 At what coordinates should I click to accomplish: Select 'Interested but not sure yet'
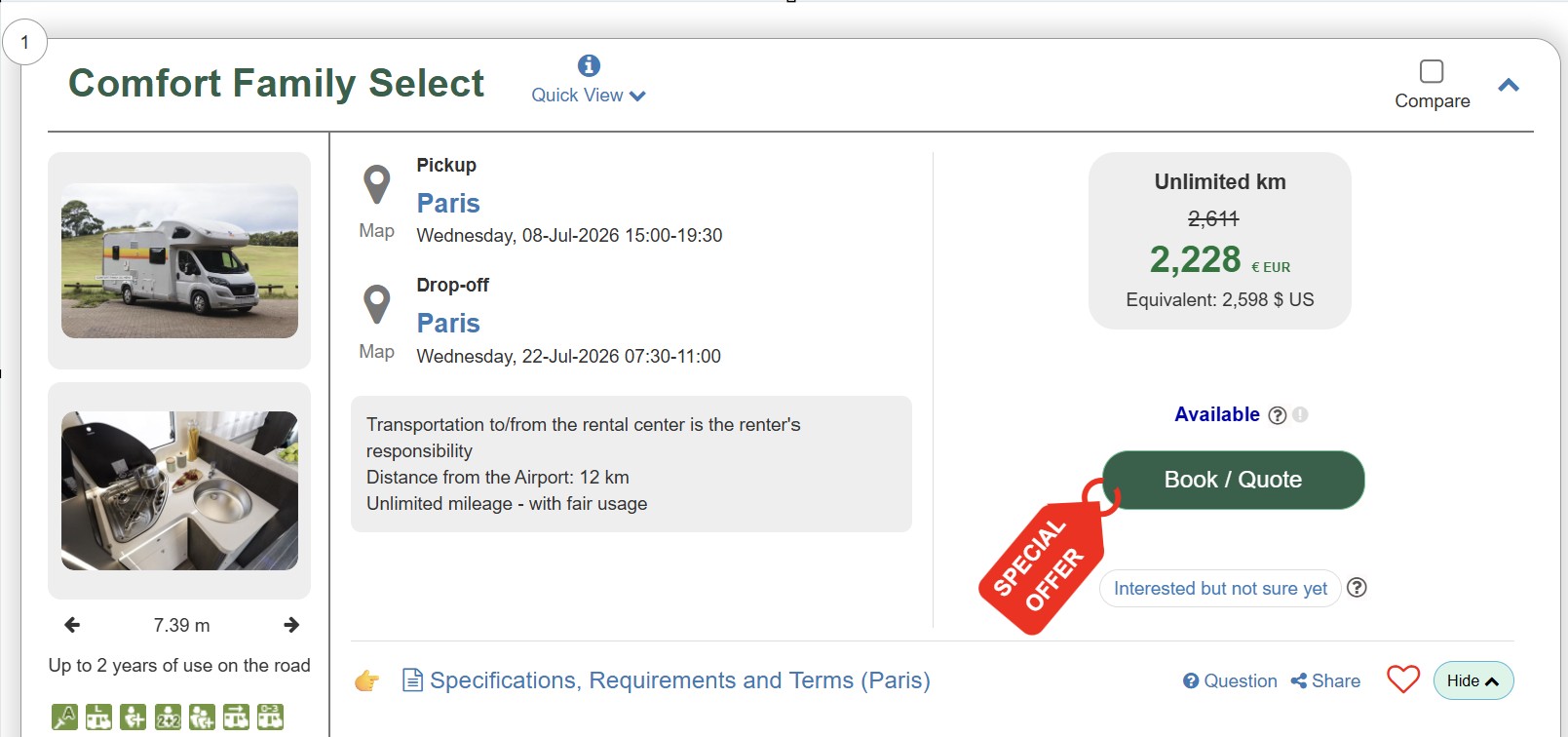tap(1220, 588)
